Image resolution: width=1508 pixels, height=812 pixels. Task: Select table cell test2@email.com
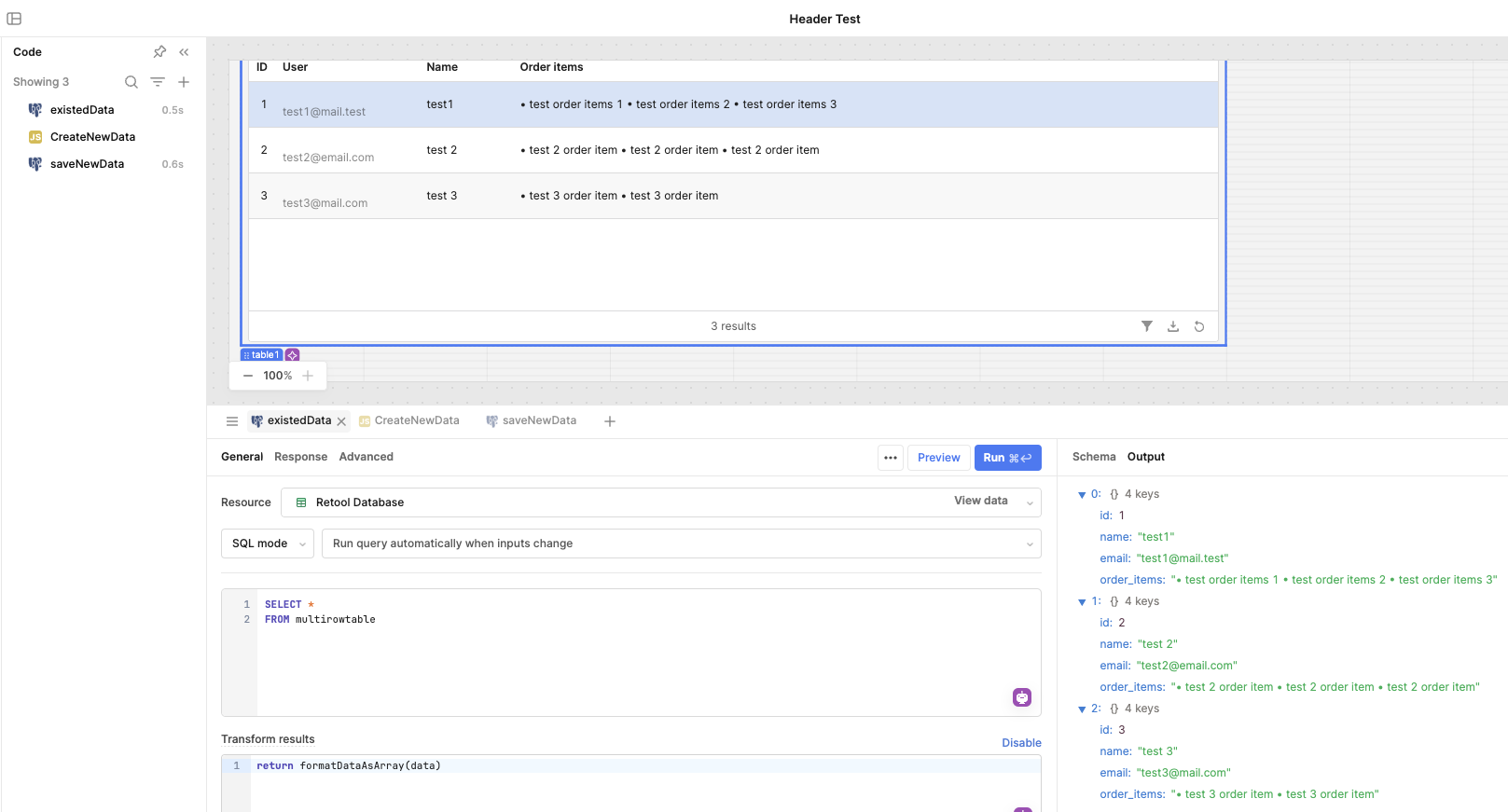click(x=328, y=158)
